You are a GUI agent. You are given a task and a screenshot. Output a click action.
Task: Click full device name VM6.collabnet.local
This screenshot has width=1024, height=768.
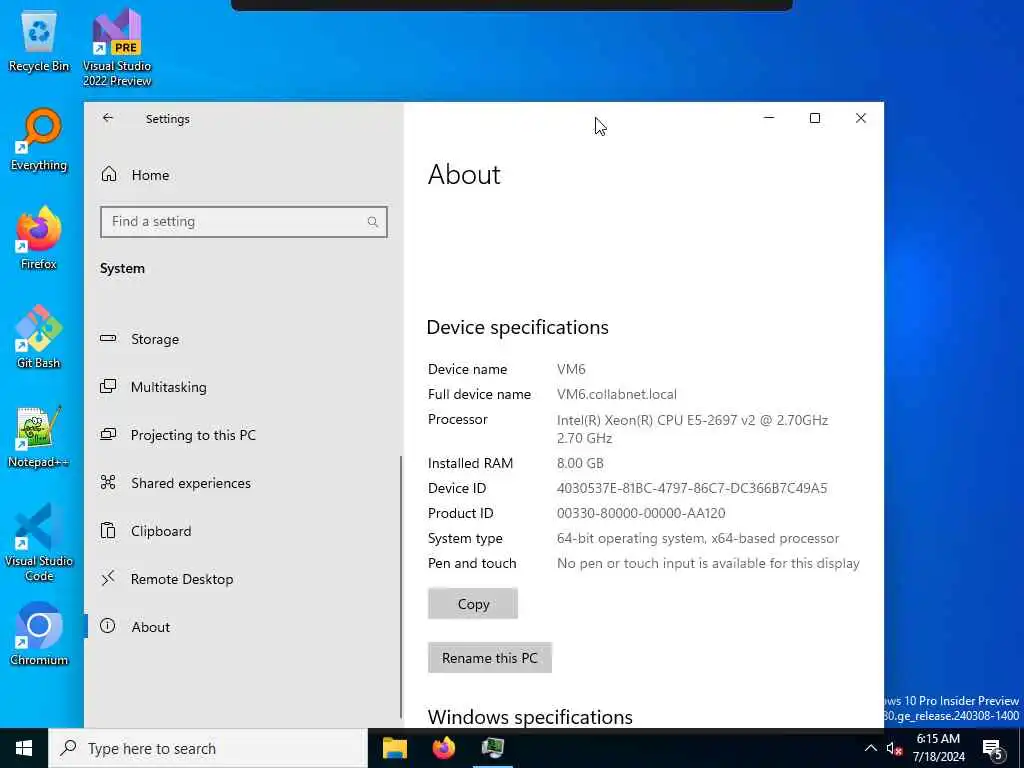click(616, 394)
